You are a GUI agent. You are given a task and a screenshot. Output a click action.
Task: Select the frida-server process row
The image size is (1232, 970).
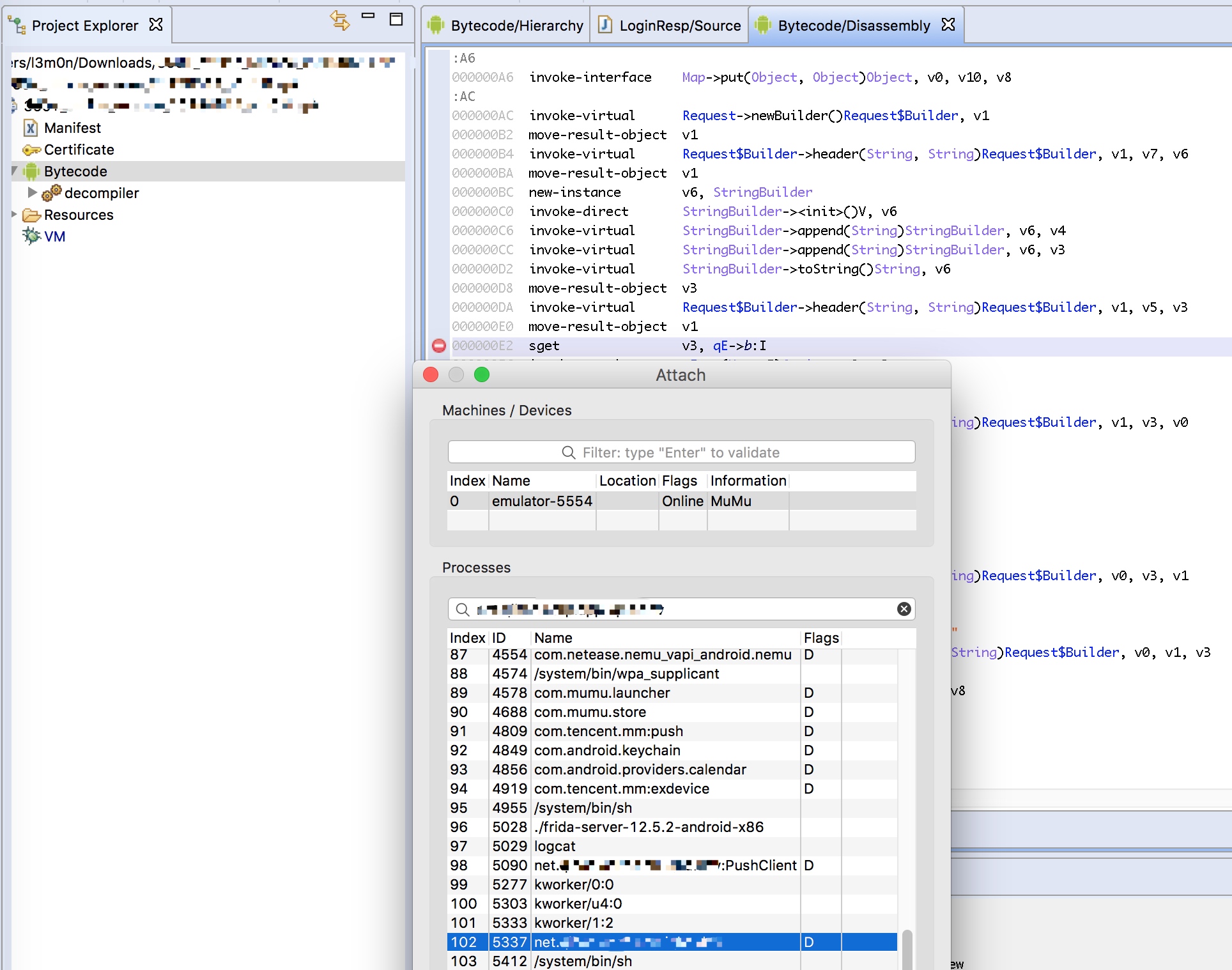tap(648, 827)
